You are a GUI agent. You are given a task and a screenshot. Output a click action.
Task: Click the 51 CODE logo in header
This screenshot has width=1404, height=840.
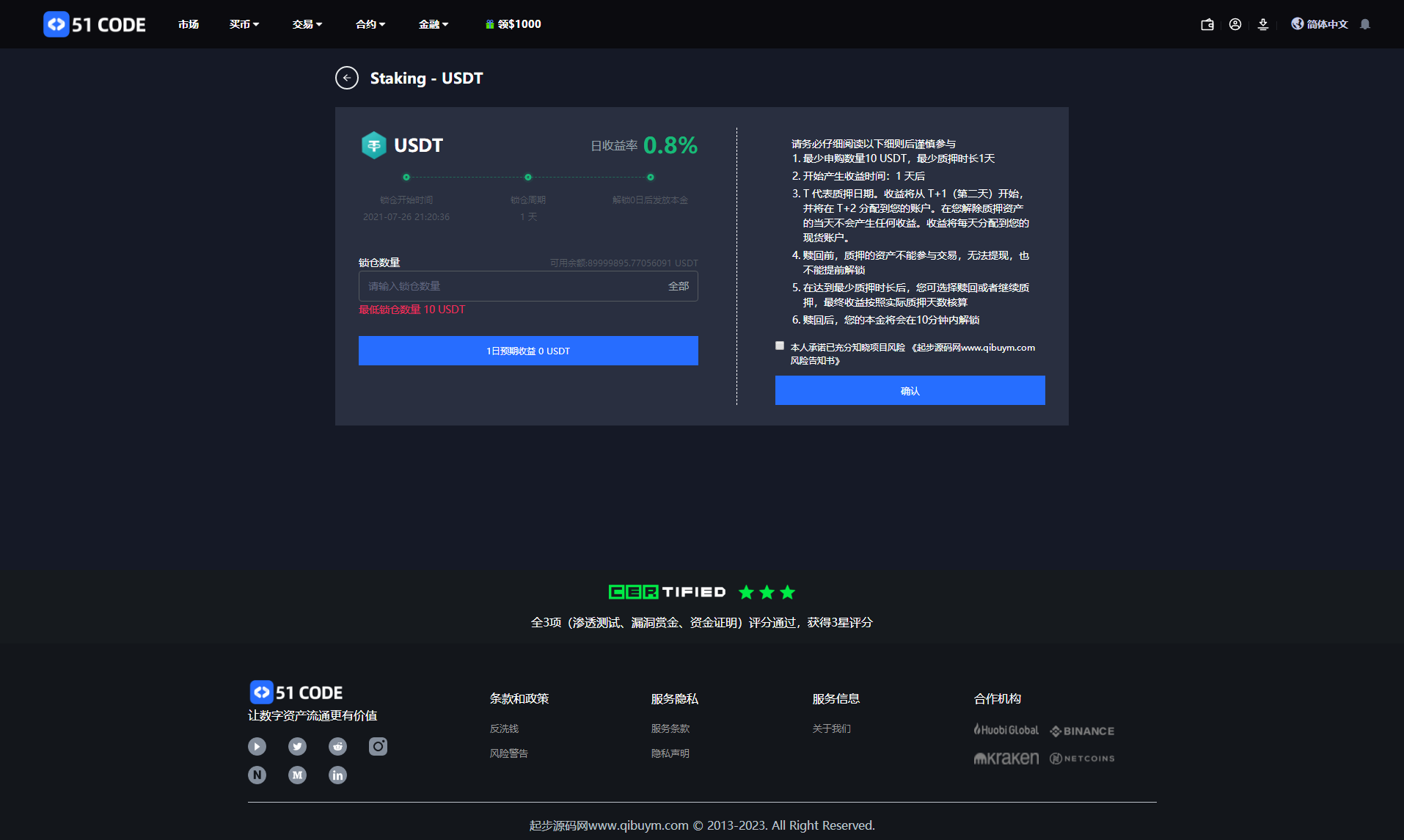click(x=94, y=24)
